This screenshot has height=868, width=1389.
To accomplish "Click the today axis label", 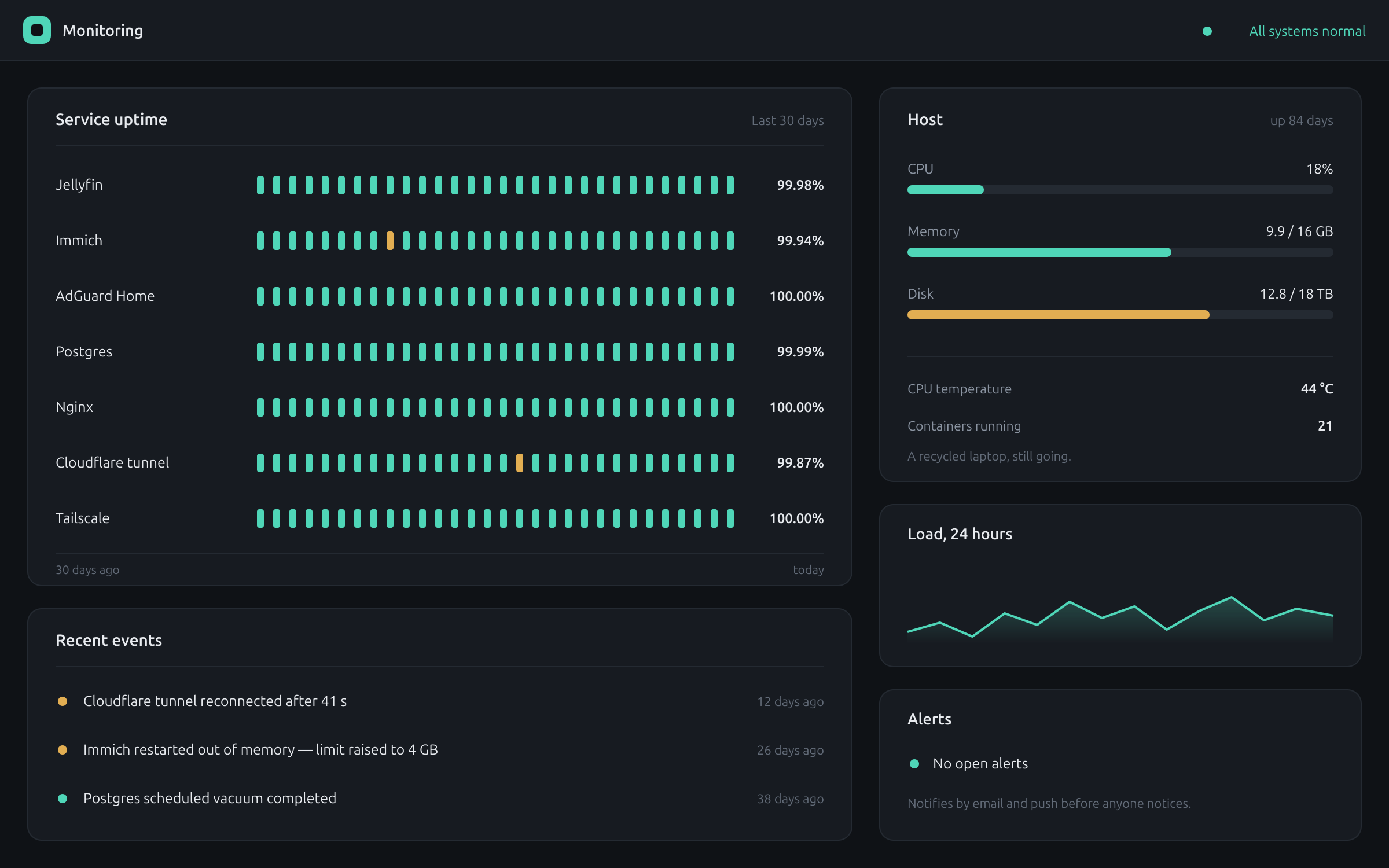I will (x=808, y=570).
